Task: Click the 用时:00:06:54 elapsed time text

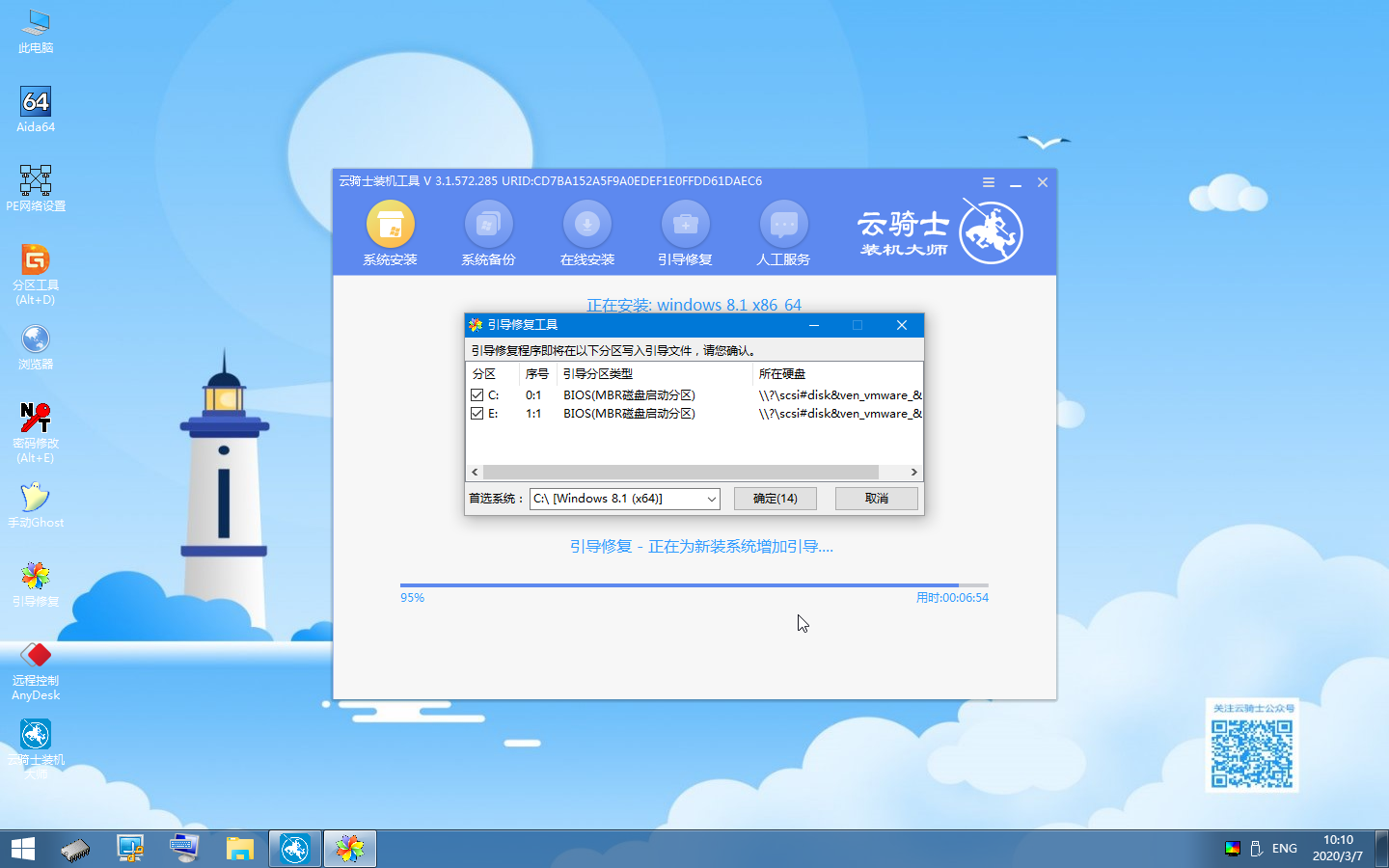Action: click(x=952, y=598)
